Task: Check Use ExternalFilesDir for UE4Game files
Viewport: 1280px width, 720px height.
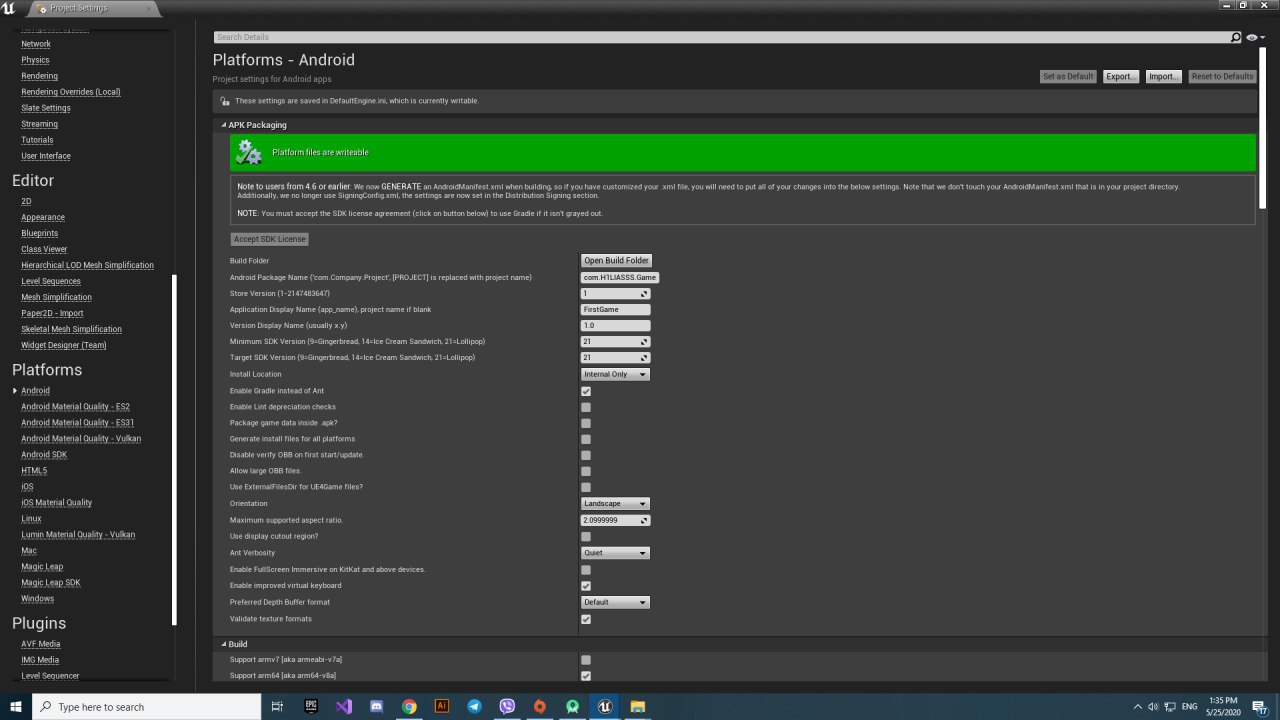Action: tap(586, 487)
